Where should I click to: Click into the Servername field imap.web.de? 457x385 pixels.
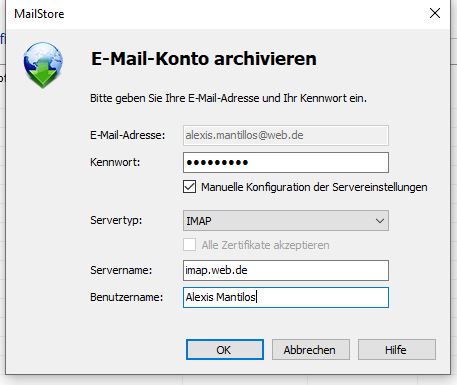pyautogui.click(x=286, y=270)
